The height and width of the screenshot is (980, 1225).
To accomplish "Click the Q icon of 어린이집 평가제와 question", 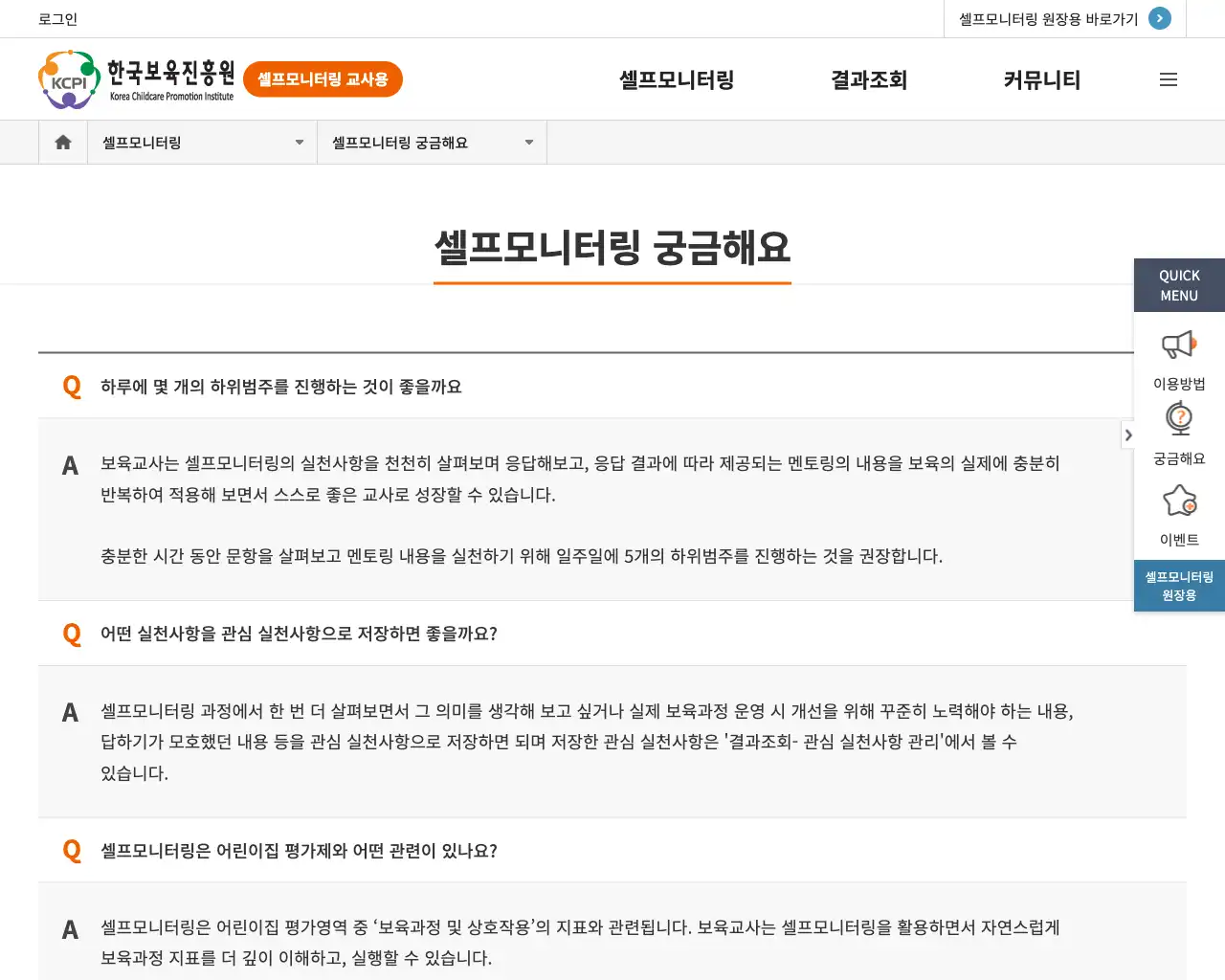I will coord(72,851).
